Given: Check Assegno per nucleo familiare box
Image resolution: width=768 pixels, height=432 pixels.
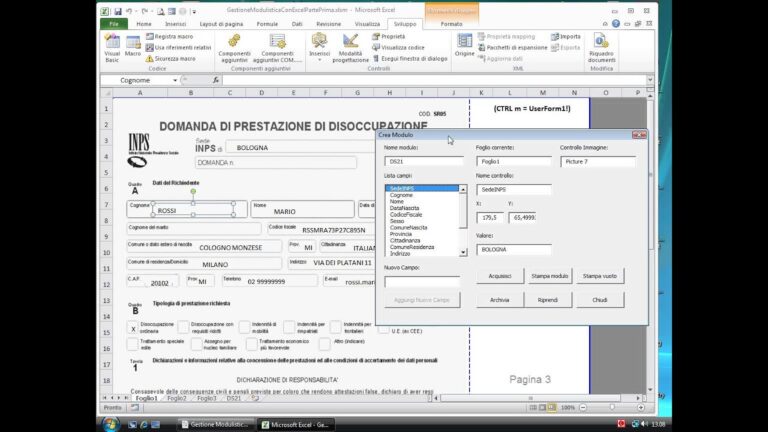Looking at the screenshot, I should (x=196, y=344).
